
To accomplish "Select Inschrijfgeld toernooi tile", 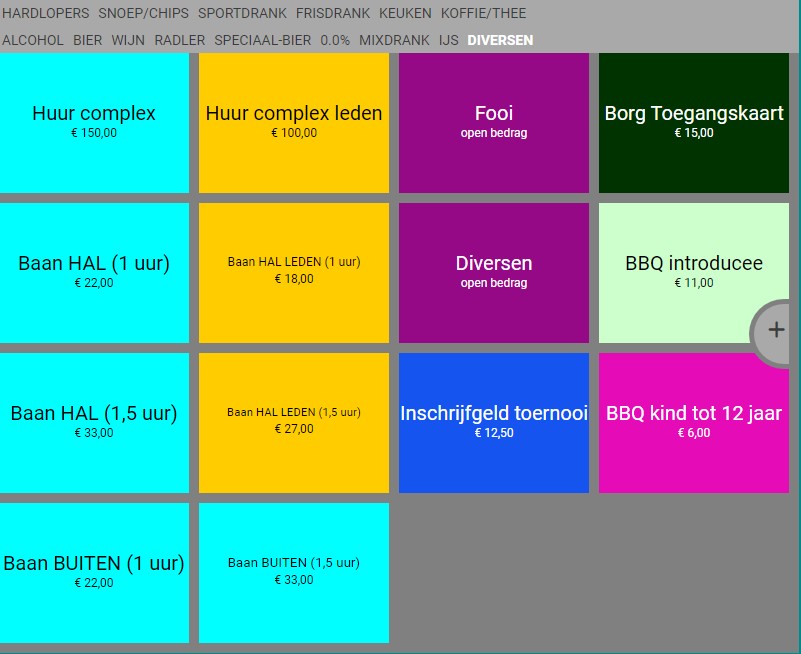I will 494,422.
